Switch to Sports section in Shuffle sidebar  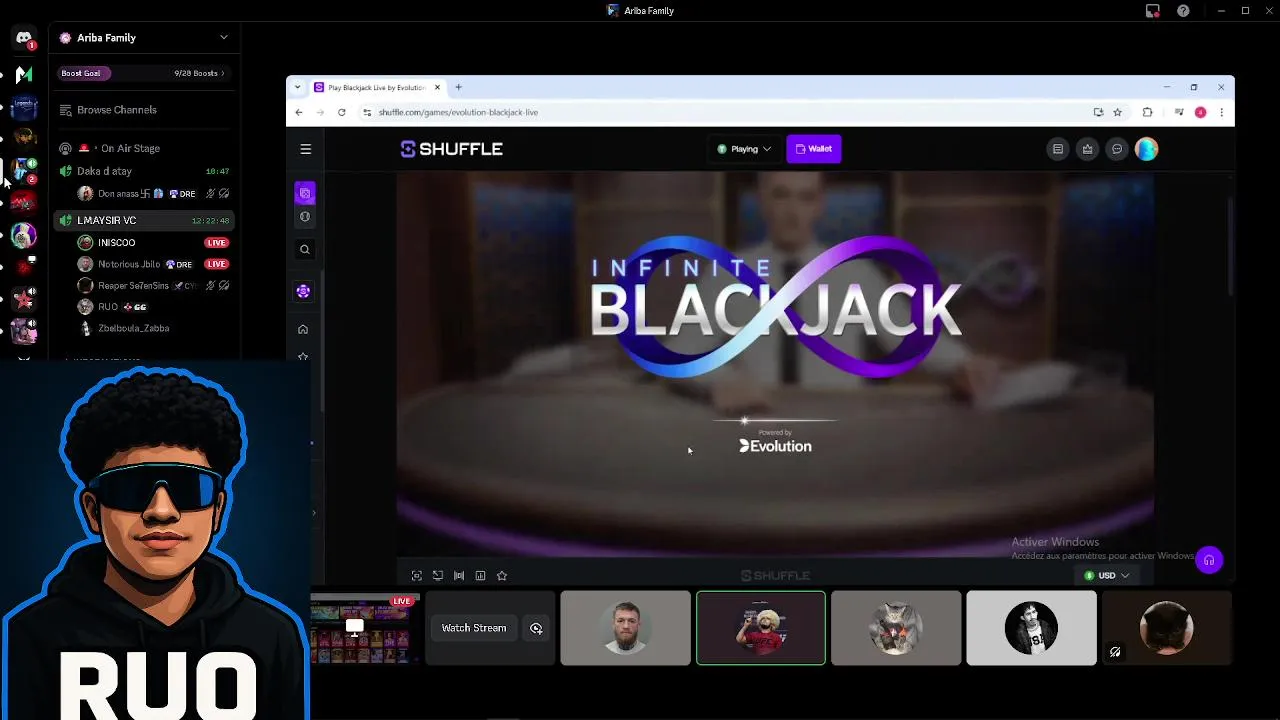coord(305,216)
